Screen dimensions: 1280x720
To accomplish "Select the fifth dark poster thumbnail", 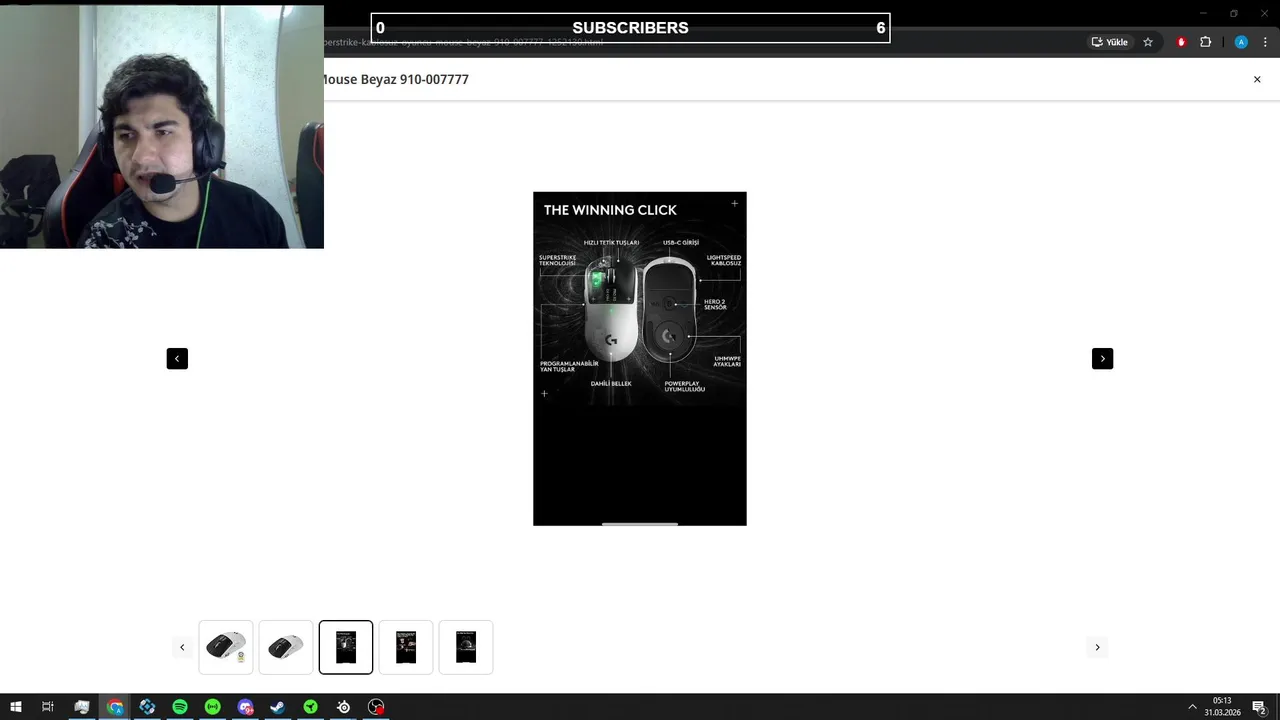I will click(466, 647).
